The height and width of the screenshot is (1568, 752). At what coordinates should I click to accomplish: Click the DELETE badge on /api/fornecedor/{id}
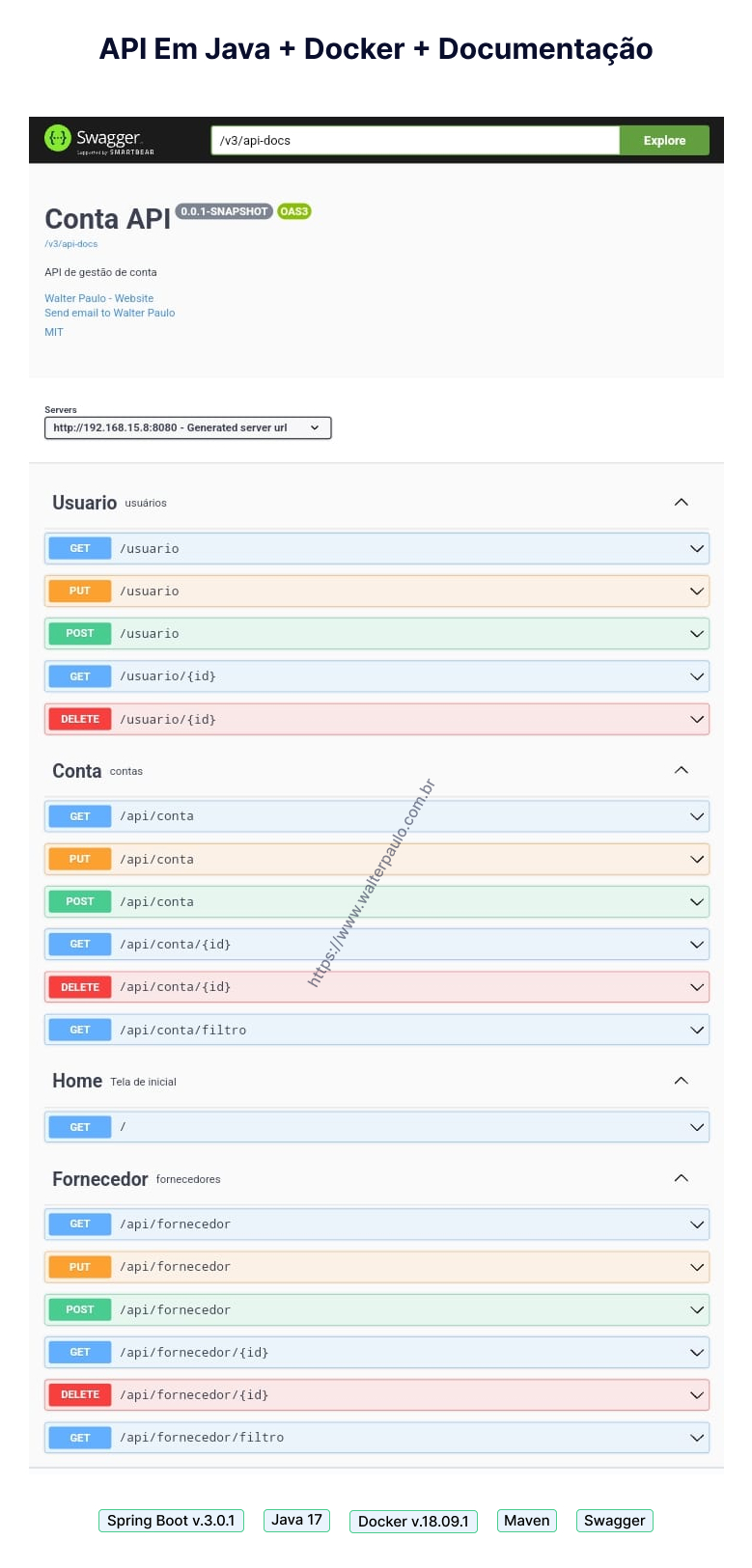(x=78, y=1394)
